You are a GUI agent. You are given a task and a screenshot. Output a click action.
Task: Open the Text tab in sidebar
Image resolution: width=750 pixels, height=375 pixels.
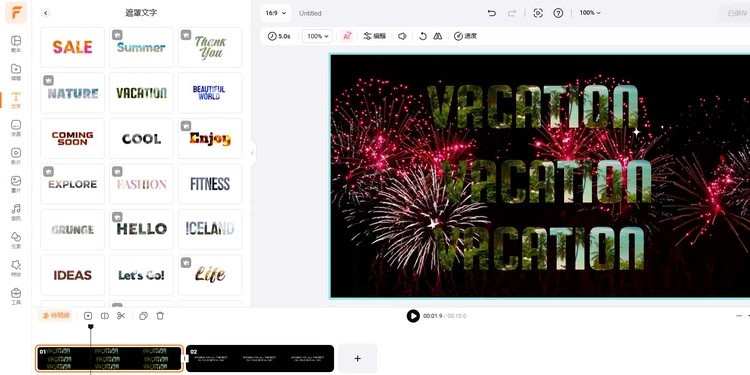point(16,100)
